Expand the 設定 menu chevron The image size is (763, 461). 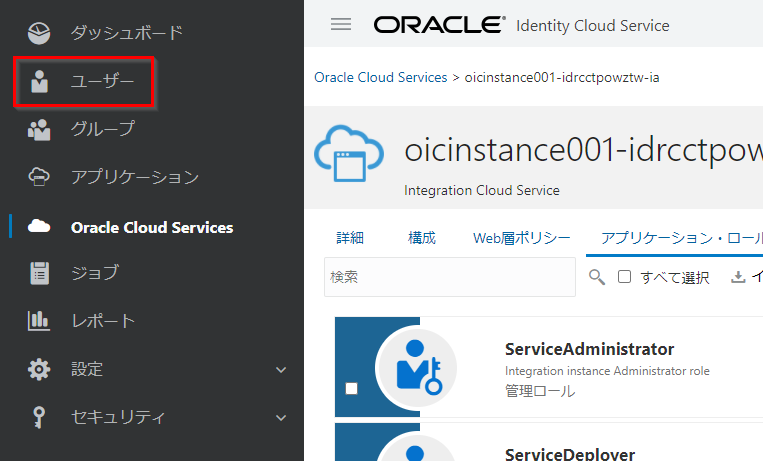[x=281, y=370]
